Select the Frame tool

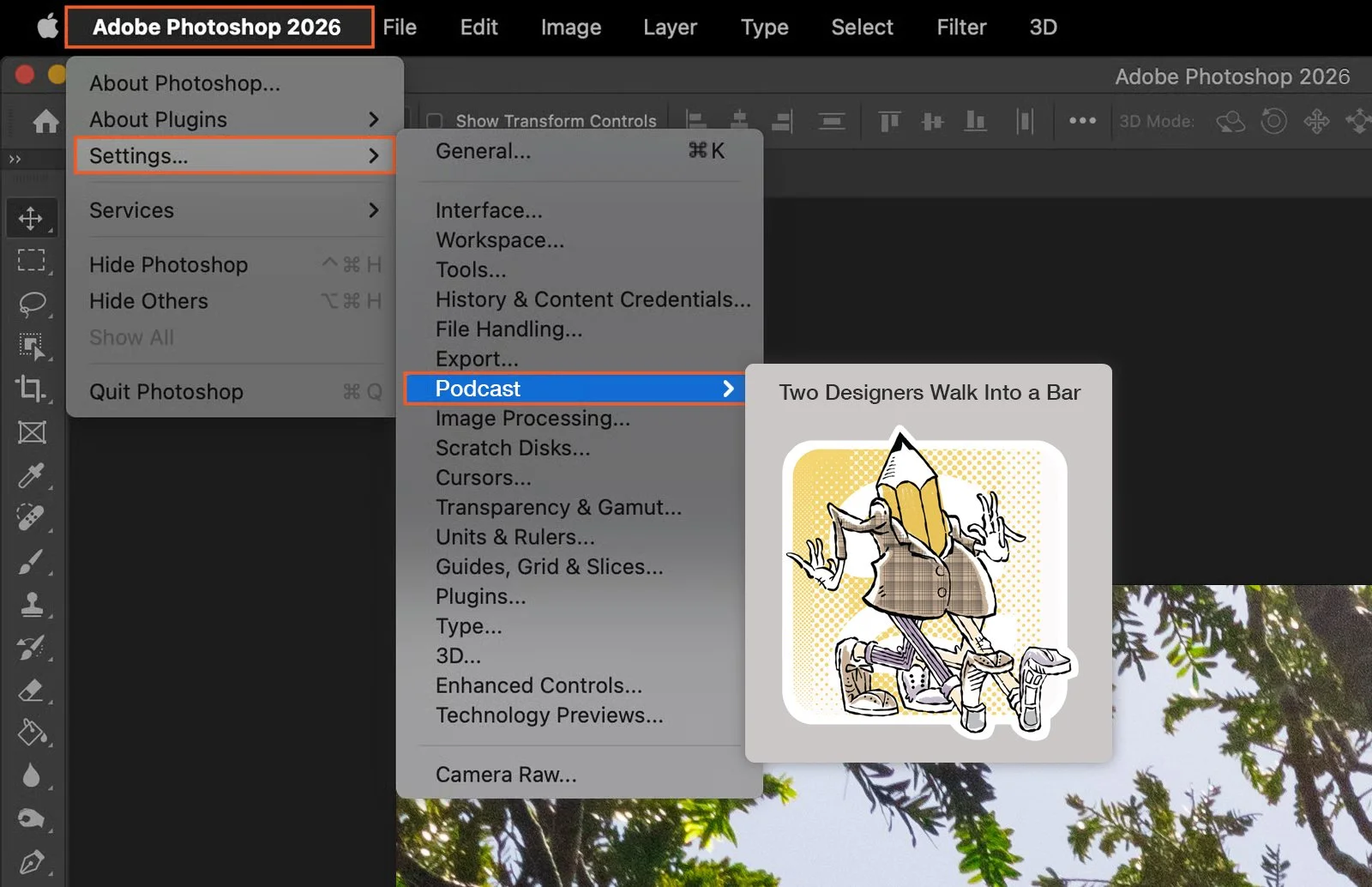pyautogui.click(x=31, y=432)
